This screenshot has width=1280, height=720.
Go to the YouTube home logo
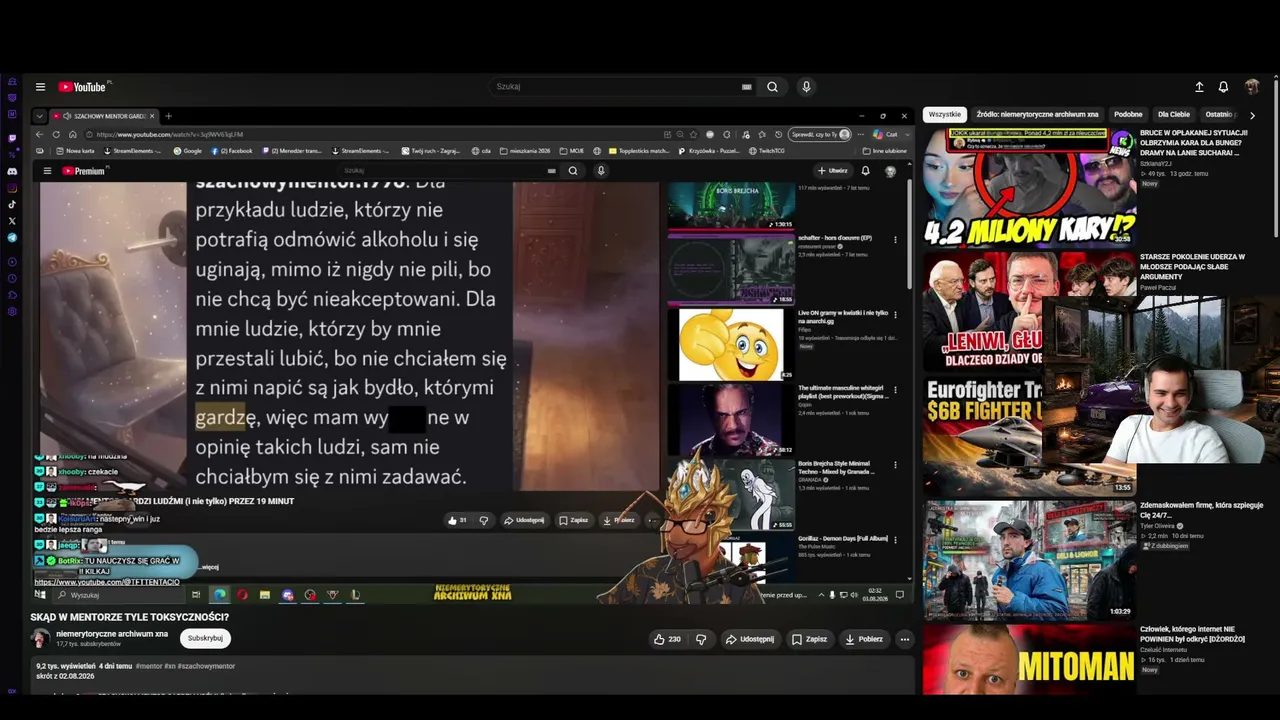click(x=83, y=87)
